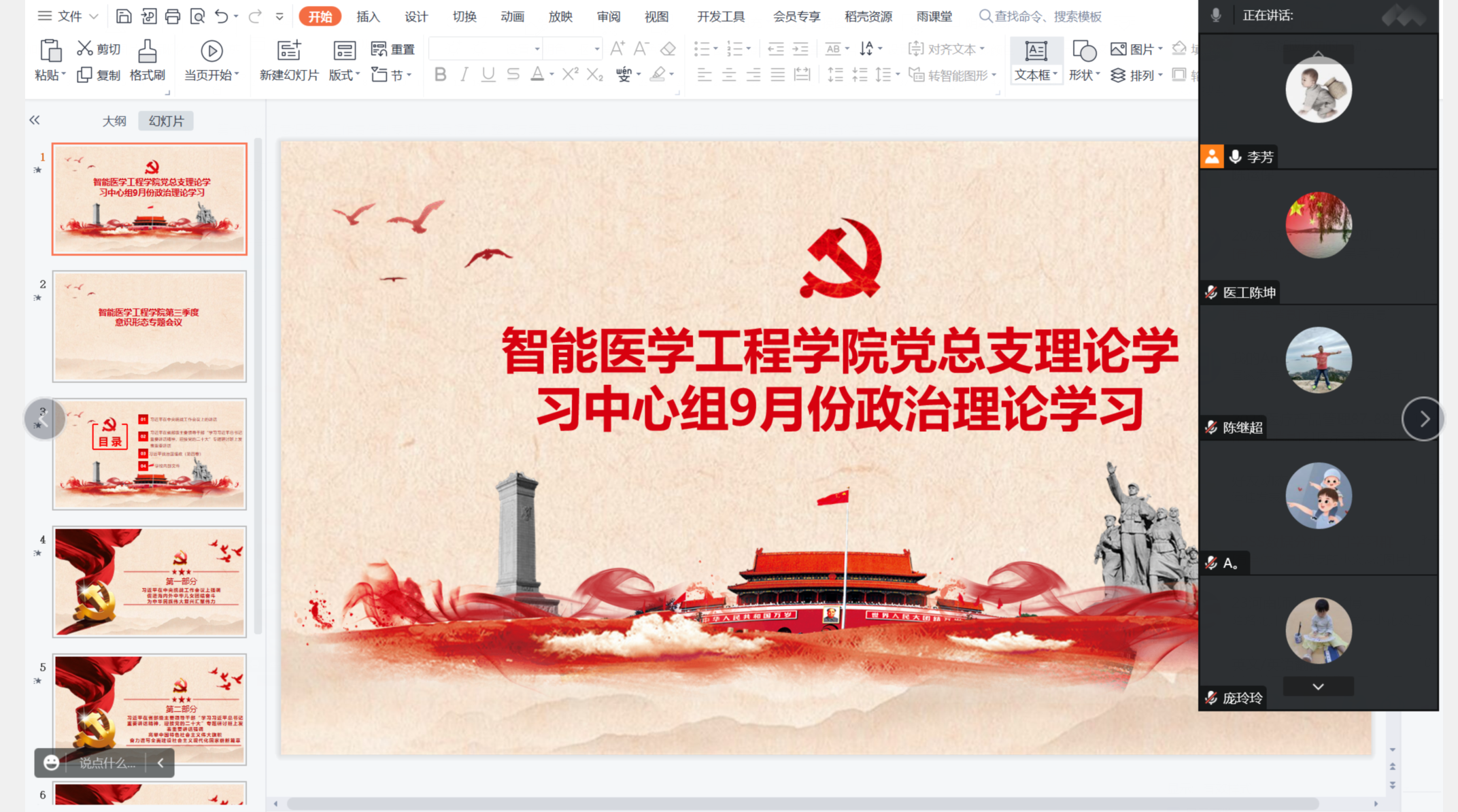Click the Save icon in quick toolbar
The height and width of the screenshot is (812, 1458).
pos(123,16)
